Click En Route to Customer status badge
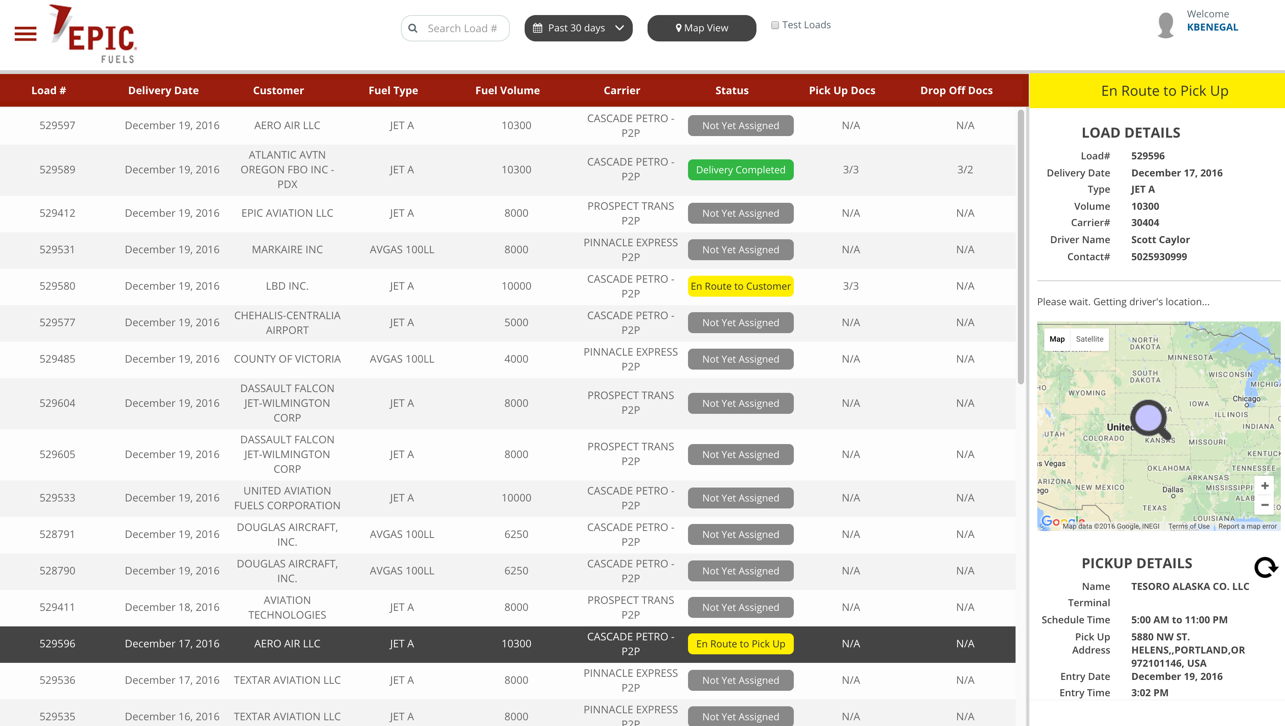The height and width of the screenshot is (726, 1285). [x=741, y=286]
